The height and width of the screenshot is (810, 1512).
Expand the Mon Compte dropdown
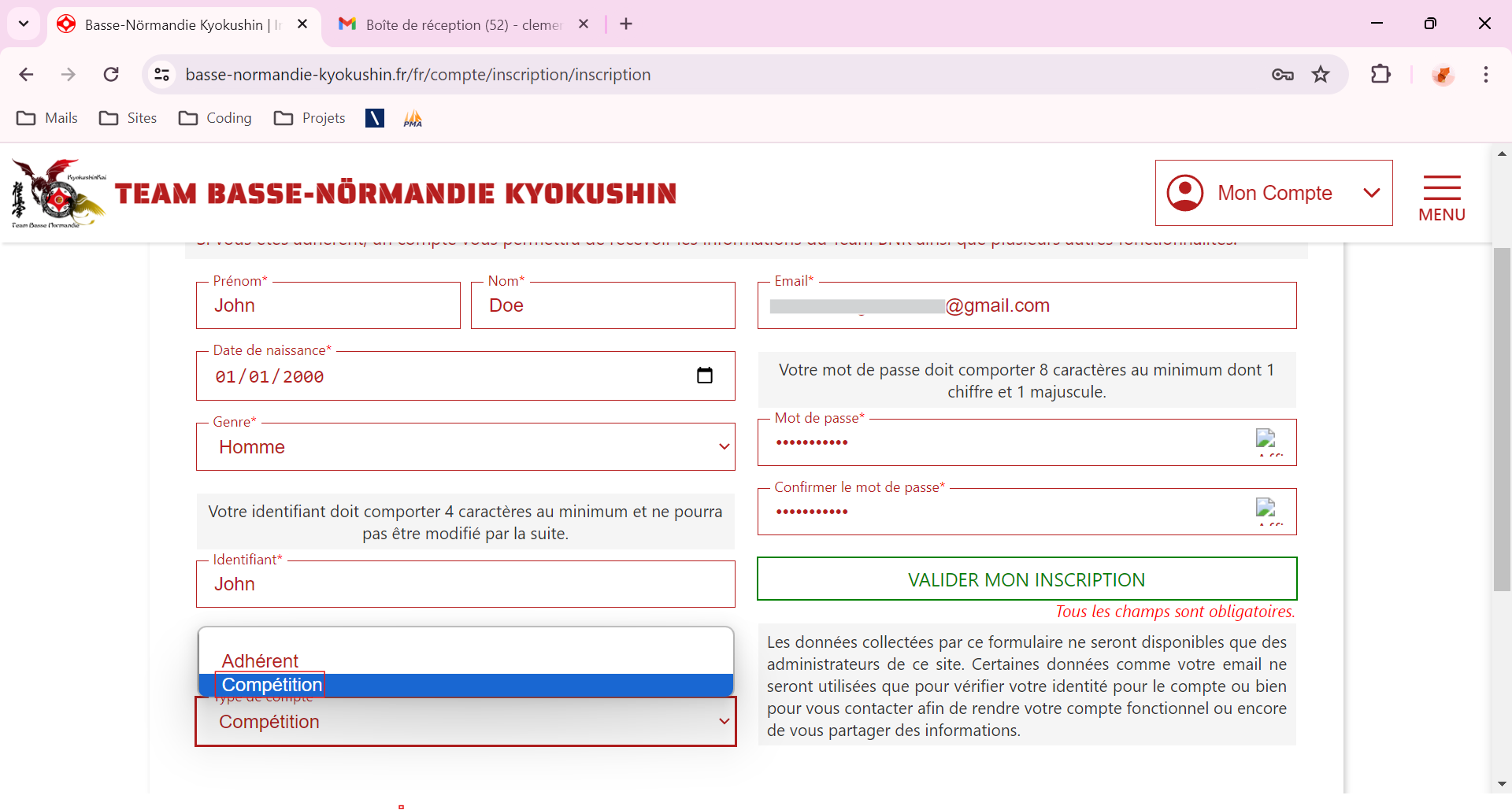1273,193
